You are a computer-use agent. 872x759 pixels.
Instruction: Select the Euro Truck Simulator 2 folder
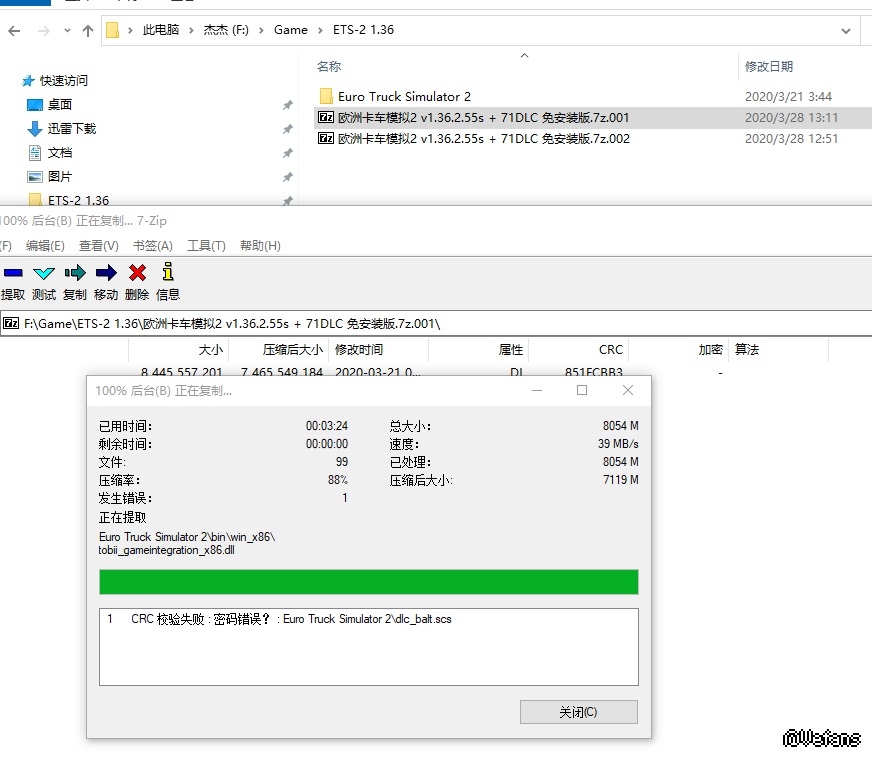click(404, 97)
